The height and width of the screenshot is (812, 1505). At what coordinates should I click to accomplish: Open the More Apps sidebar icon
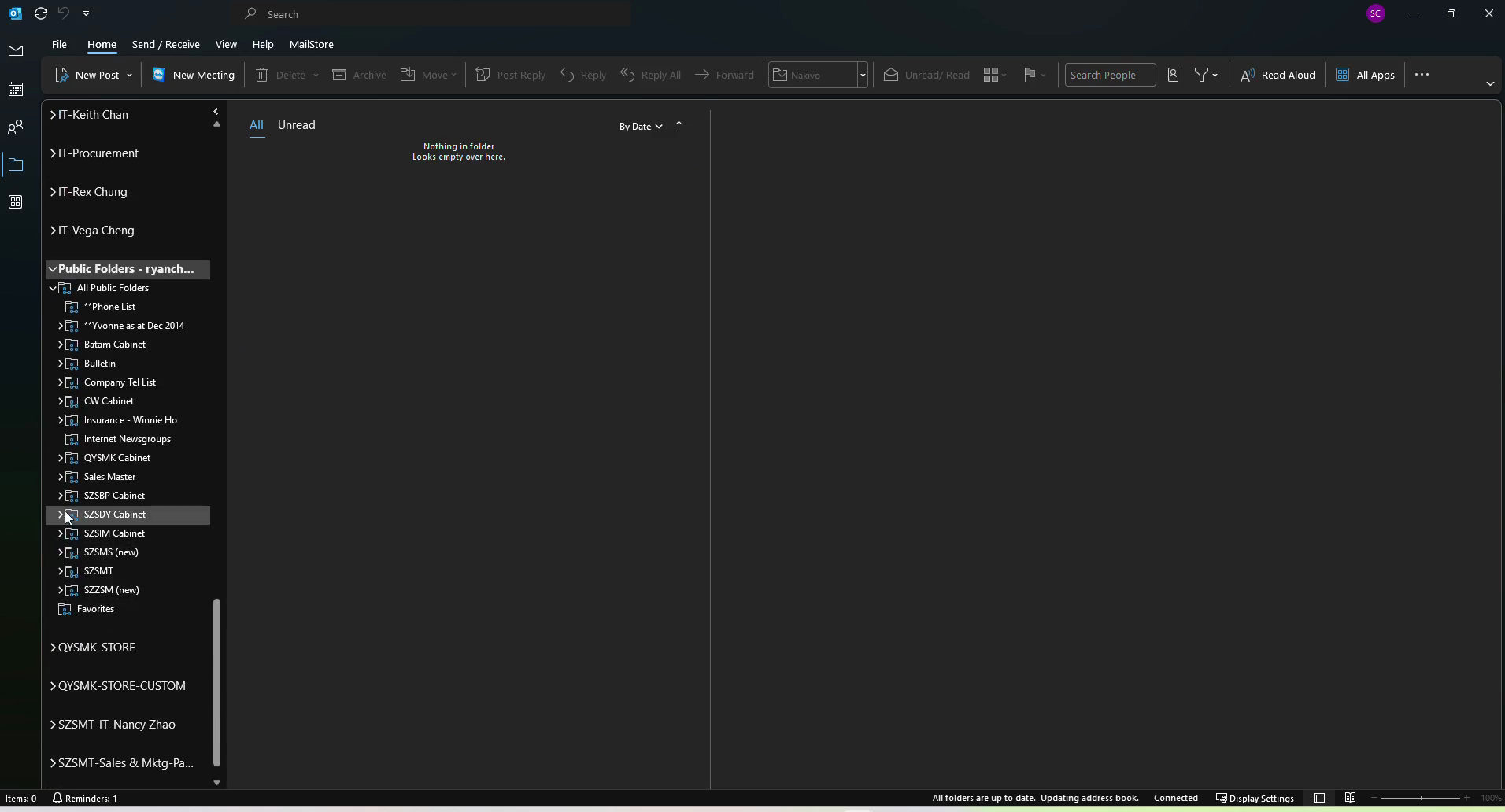16,202
